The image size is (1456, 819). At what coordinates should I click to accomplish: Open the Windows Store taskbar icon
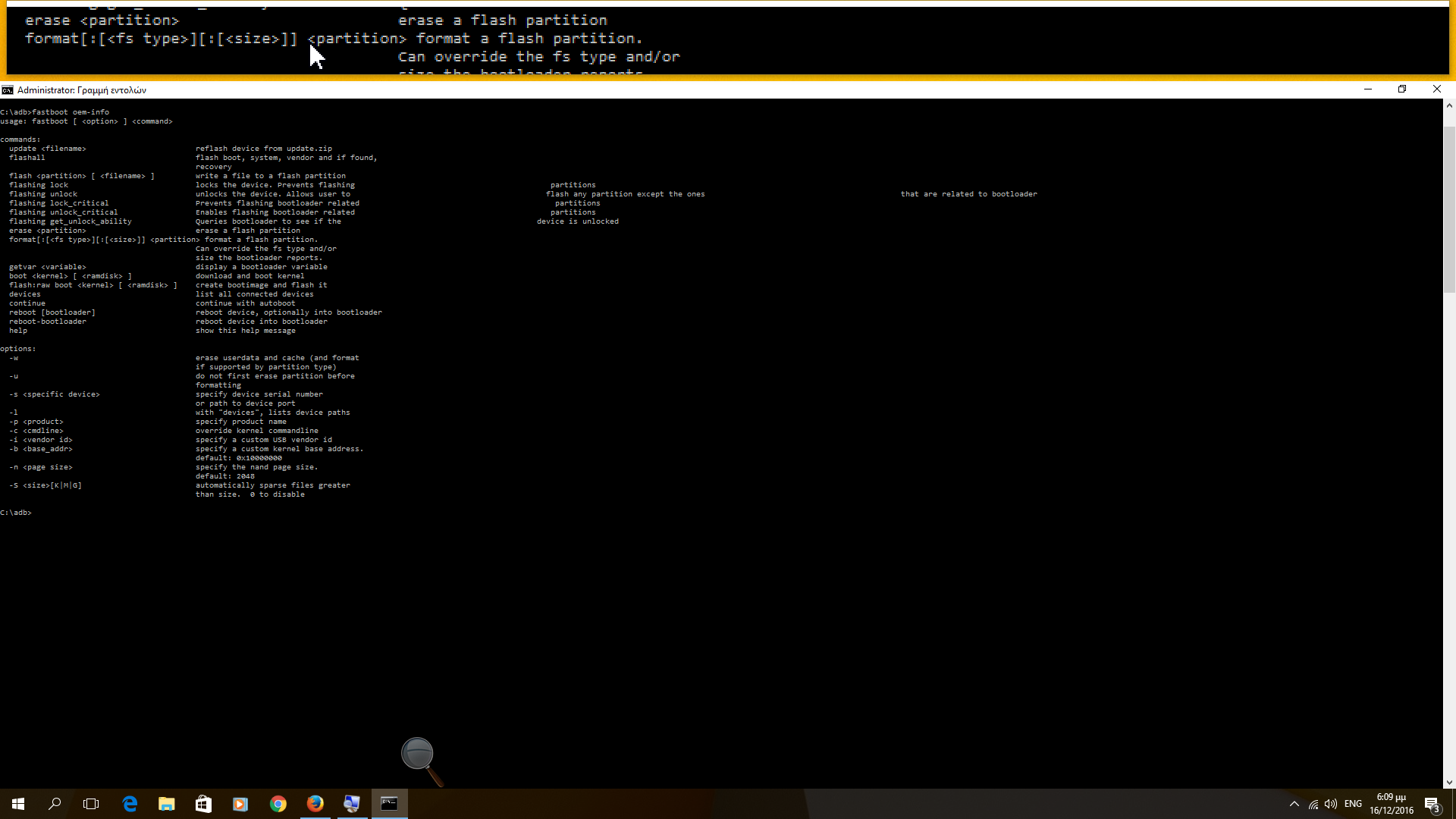pos(203,804)
